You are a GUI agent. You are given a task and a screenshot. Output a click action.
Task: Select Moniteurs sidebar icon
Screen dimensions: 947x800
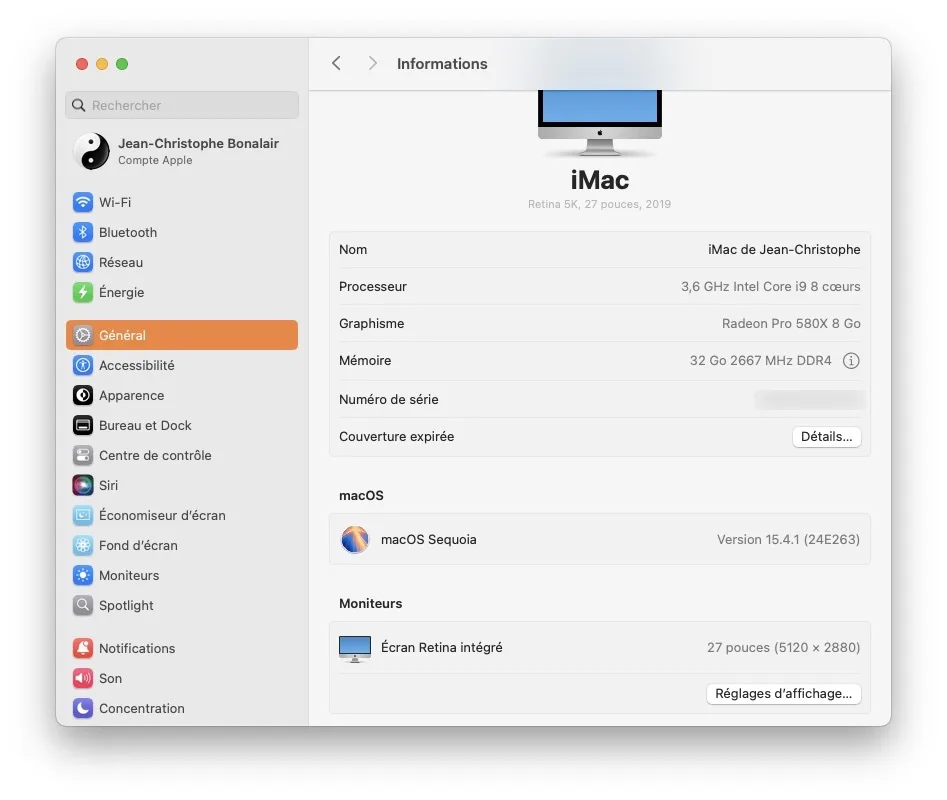click(83, 575)
